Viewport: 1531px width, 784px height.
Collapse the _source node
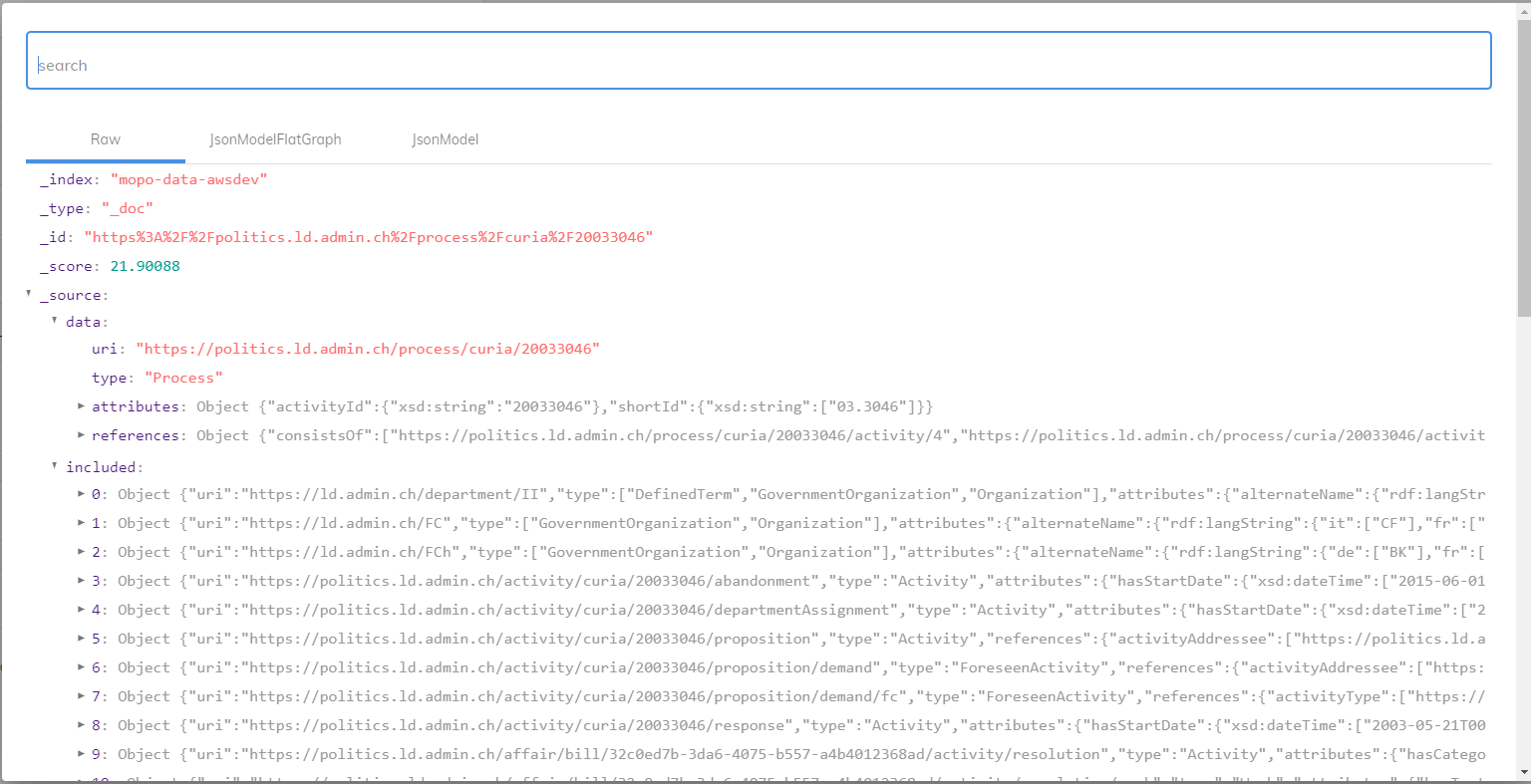point(29,294)
